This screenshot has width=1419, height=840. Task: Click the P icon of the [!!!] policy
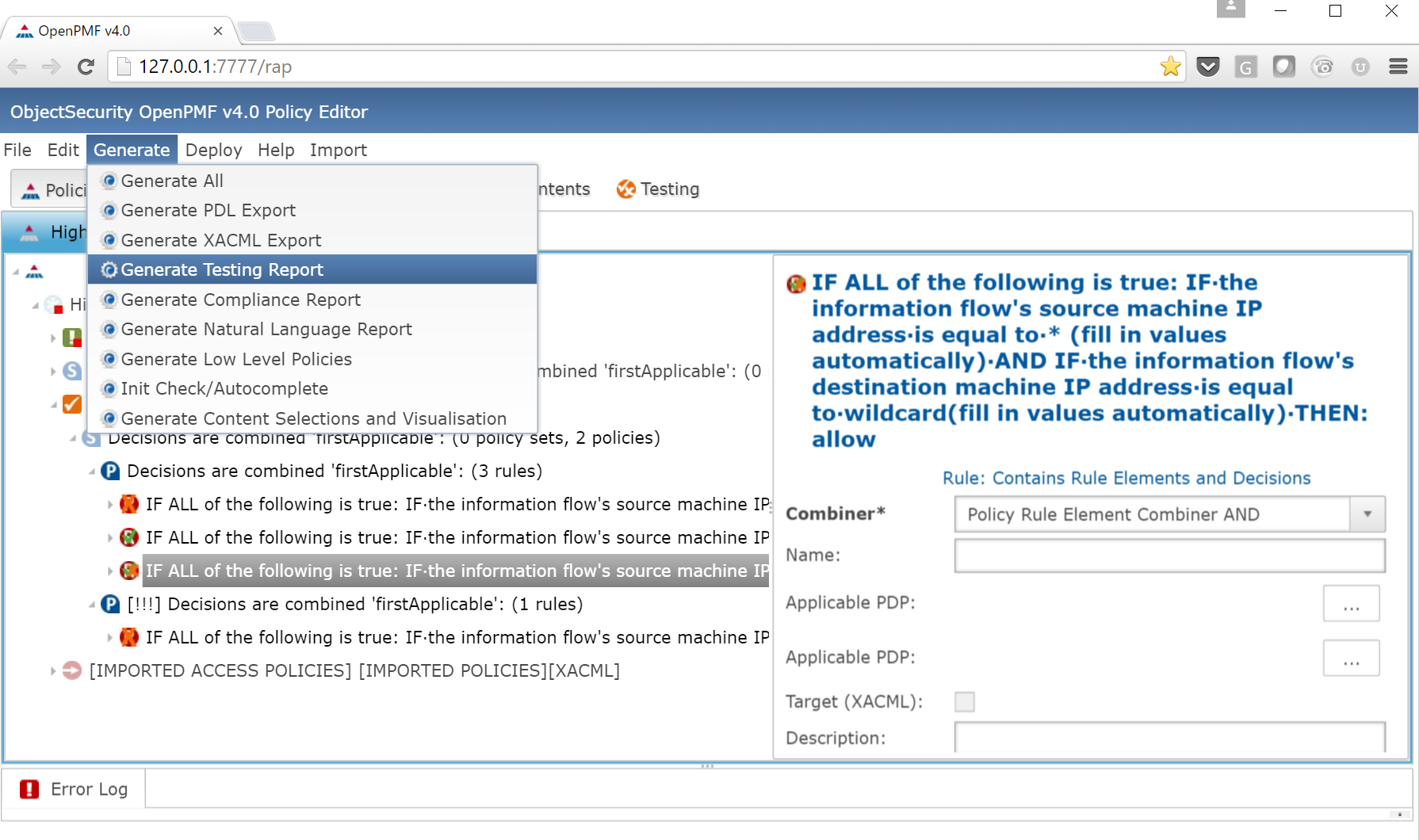tap(110, 604)
